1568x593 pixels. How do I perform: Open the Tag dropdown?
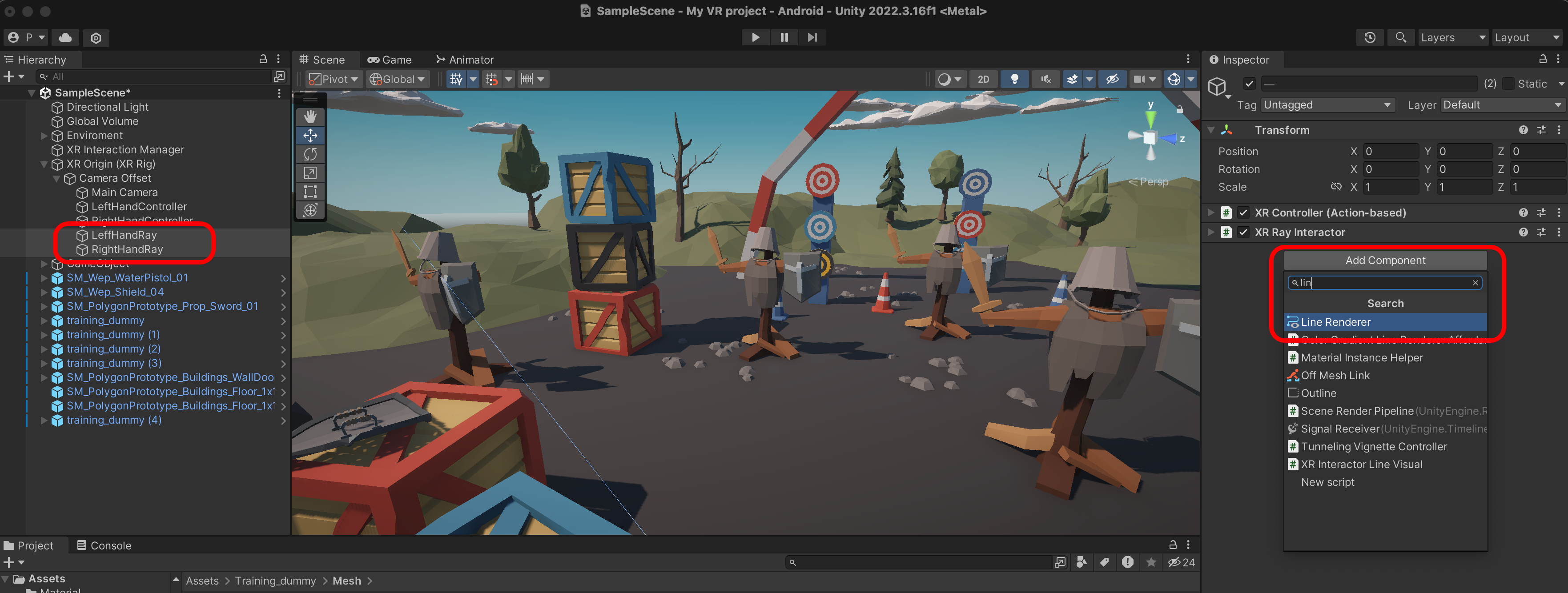pos(1327,105)
